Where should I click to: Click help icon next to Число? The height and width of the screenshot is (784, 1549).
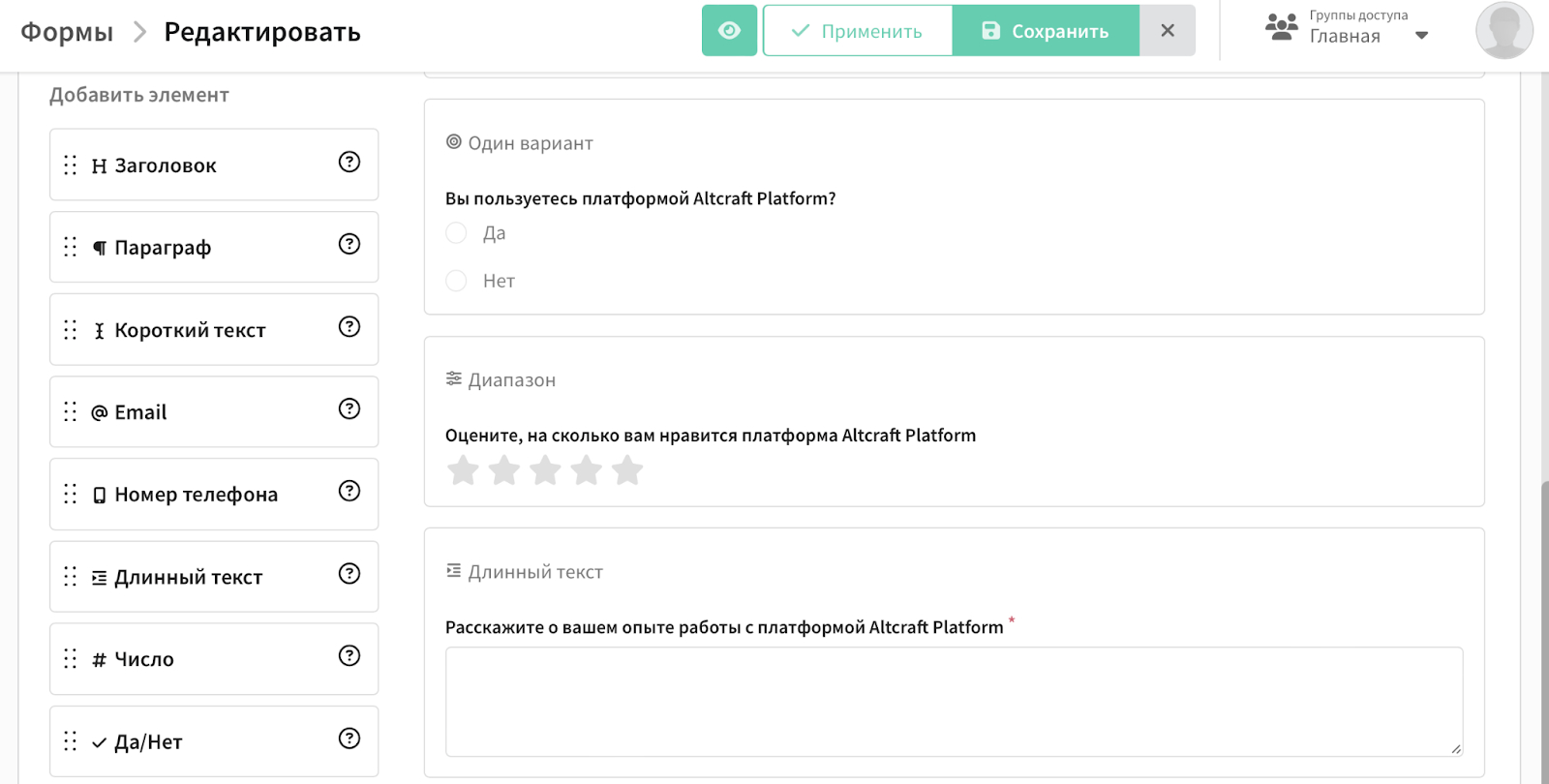click(349, 656)
